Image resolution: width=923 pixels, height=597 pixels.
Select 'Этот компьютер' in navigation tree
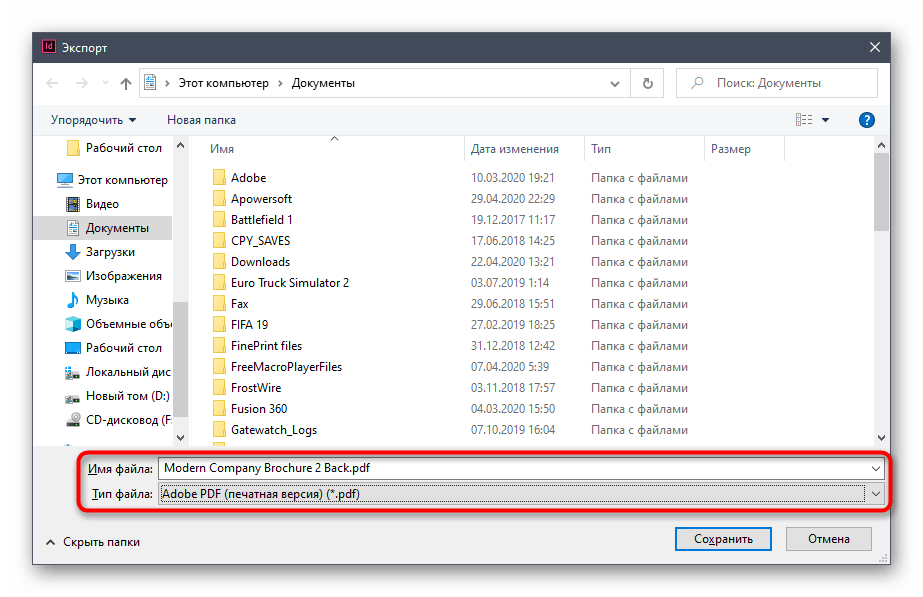[x=112, y=180]
